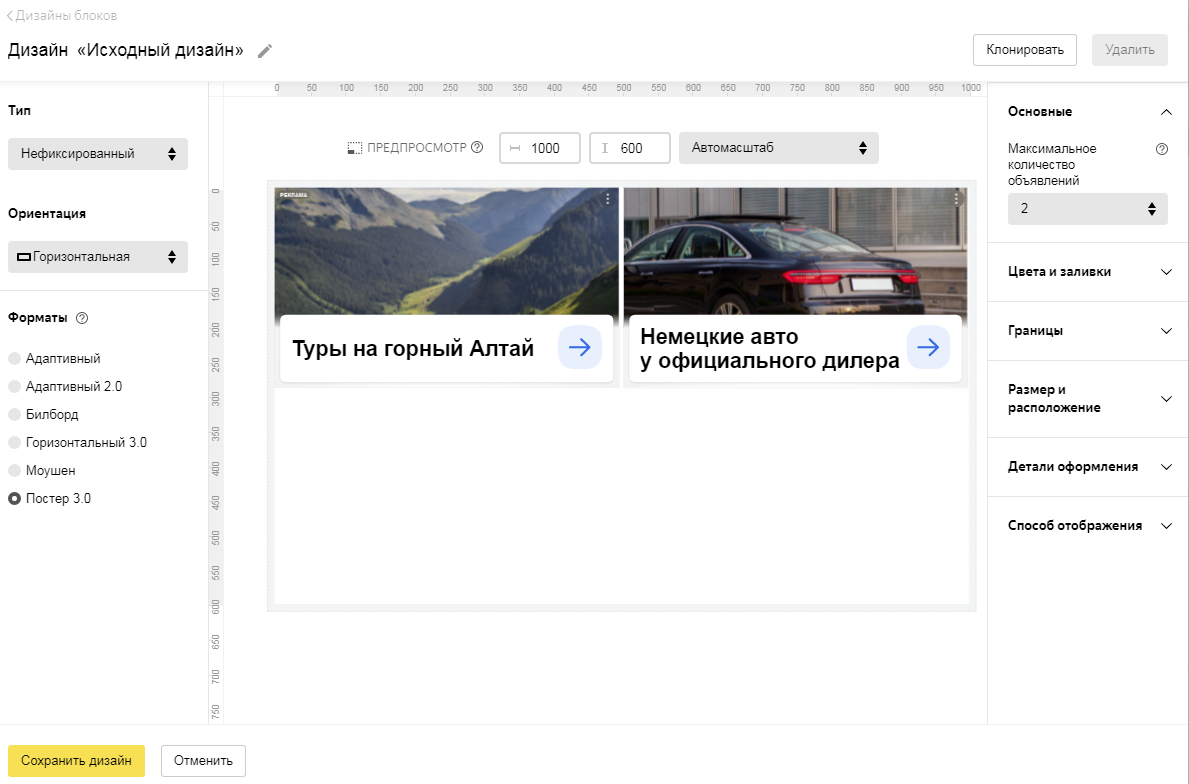Viewport: 1189px width, 784px height.
Task: Click black car ad image
Action: point(795,251)
